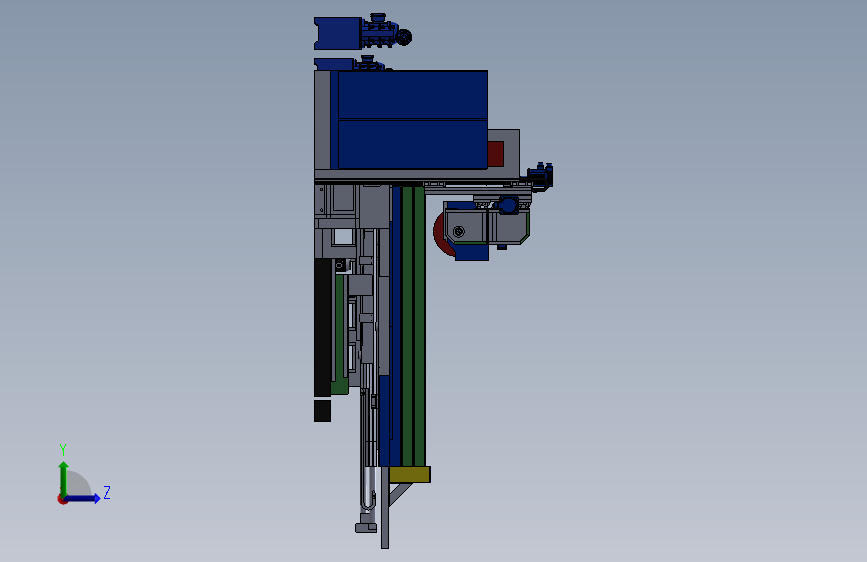Click the red origin ball of orientation triad

click(x=62, y=499)
